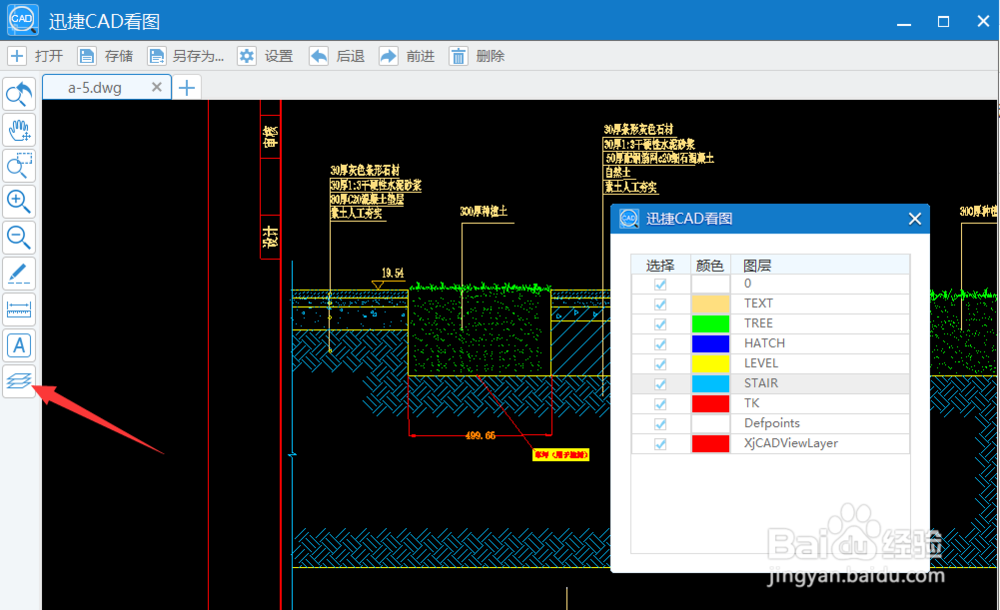Select the Defpoints layer name
The width and height of the screenshot is (1000, 610).
(772, 423)
